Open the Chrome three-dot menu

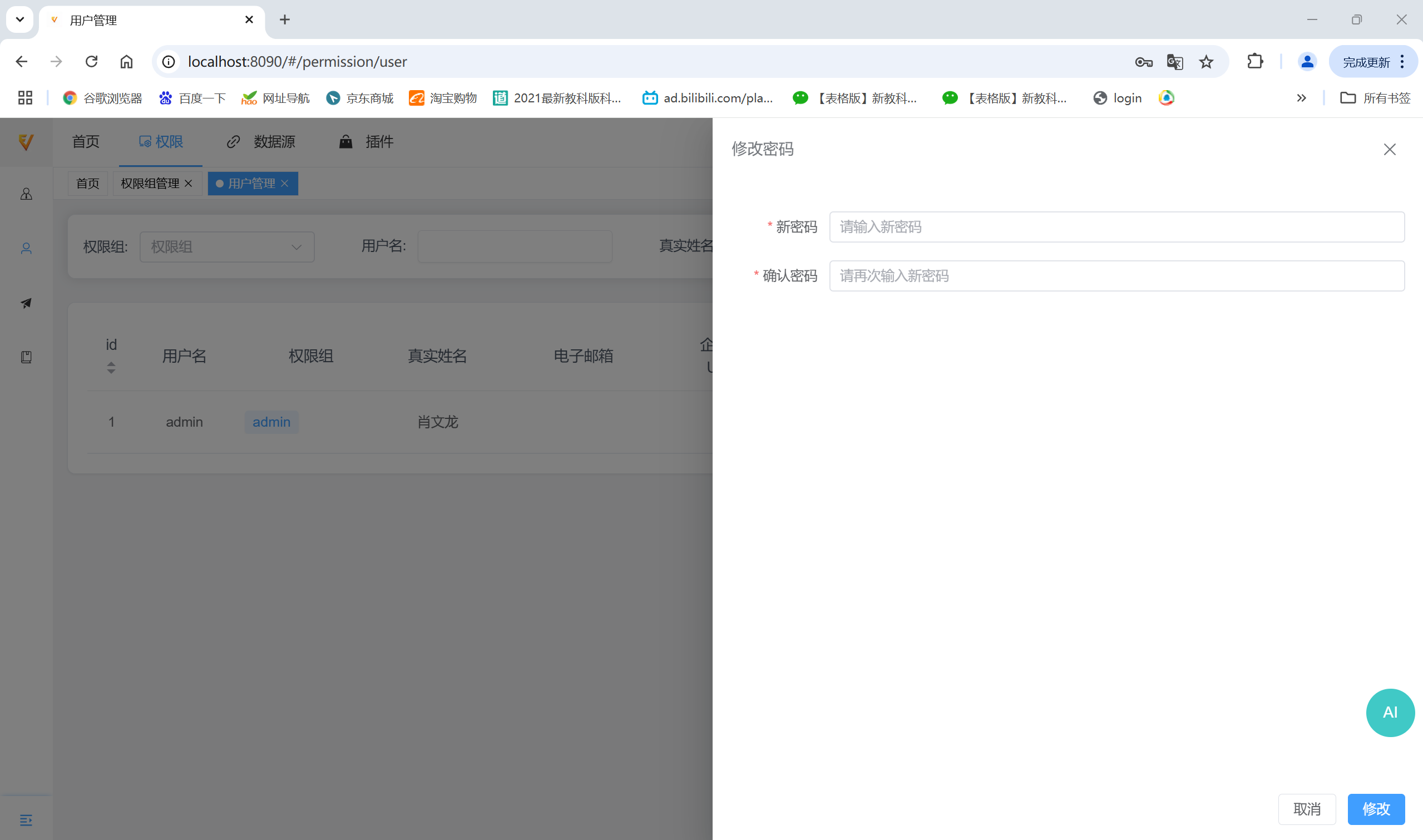click(x=1402, y=62)
